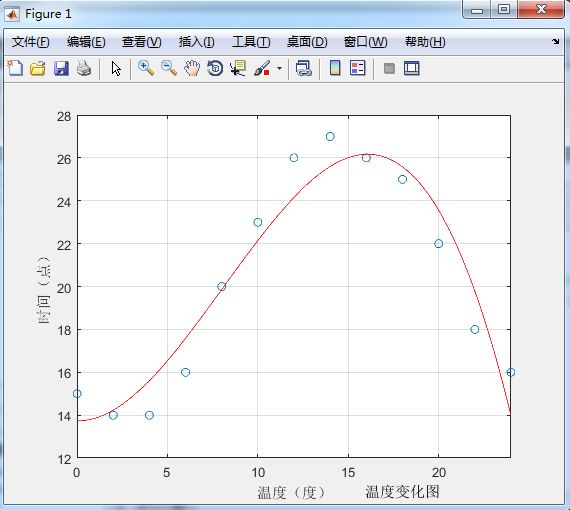Click the x-axis tick label 15
This screenshot has height=510, width=570.
pos(348,473)
